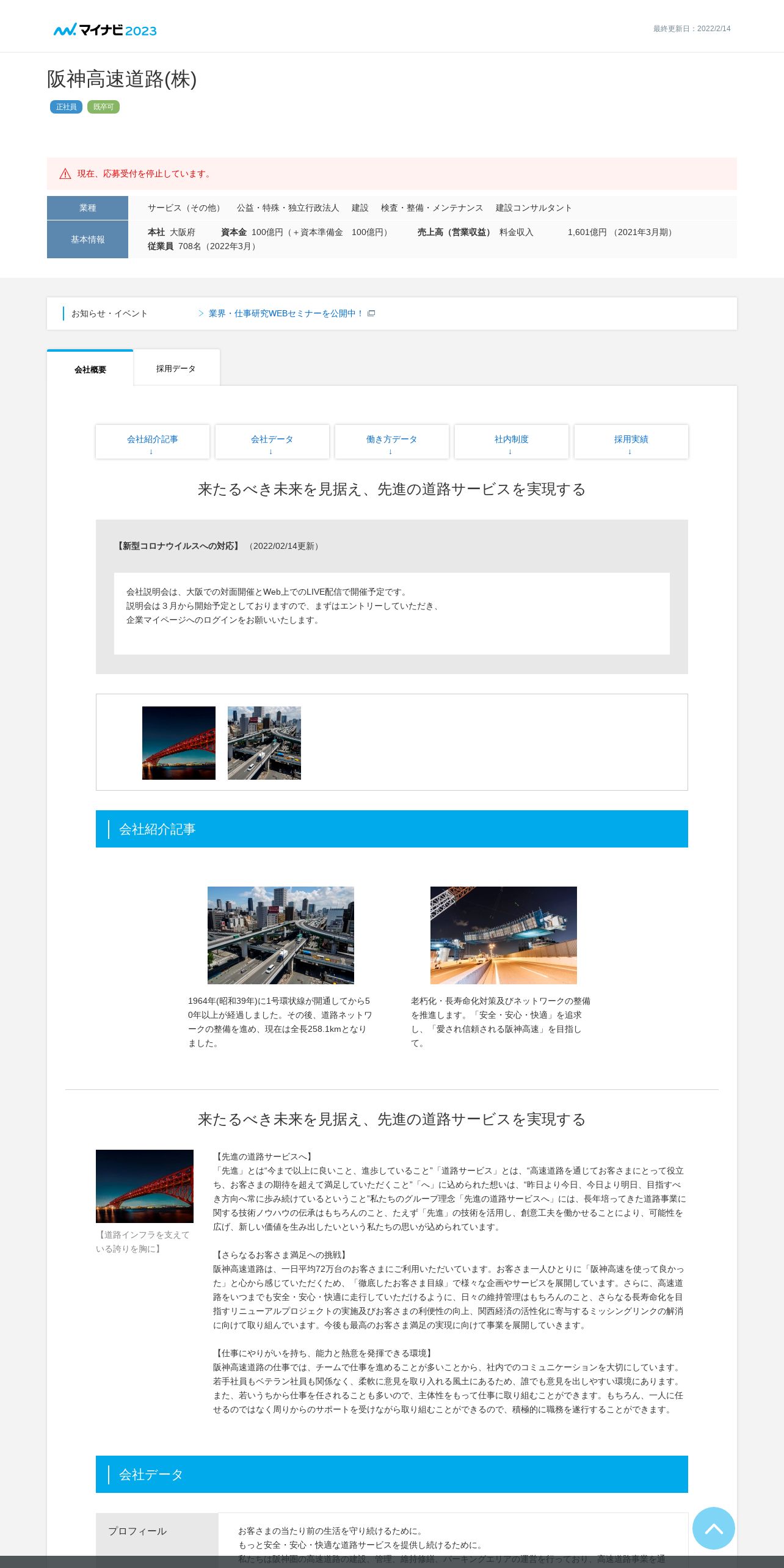Click the external-window icon beside WEBセミナー link
This screenshot has height=1568, width=784.
371,313
